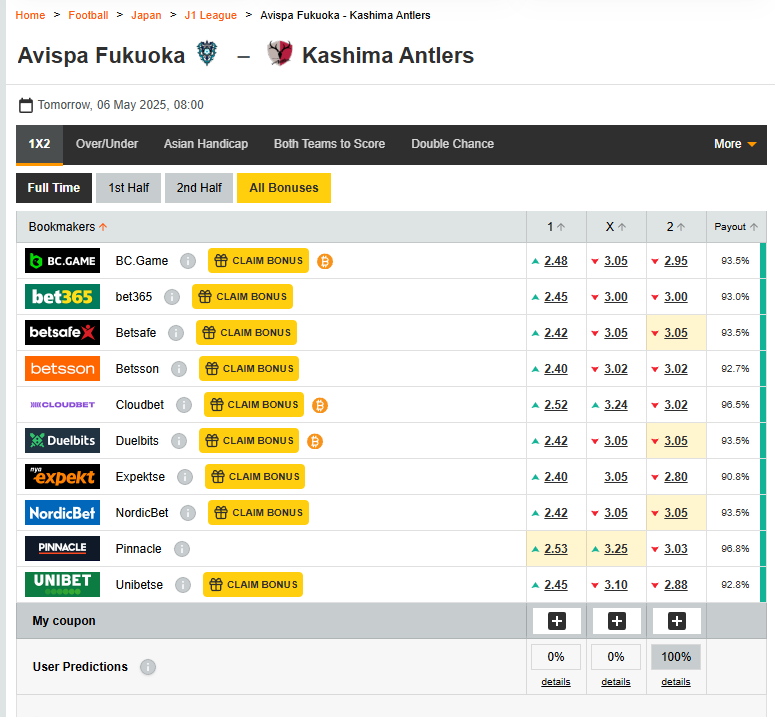Sort by Bookmakers column
The width and height of the screenshot is (775, 717).
pos(68,227)
